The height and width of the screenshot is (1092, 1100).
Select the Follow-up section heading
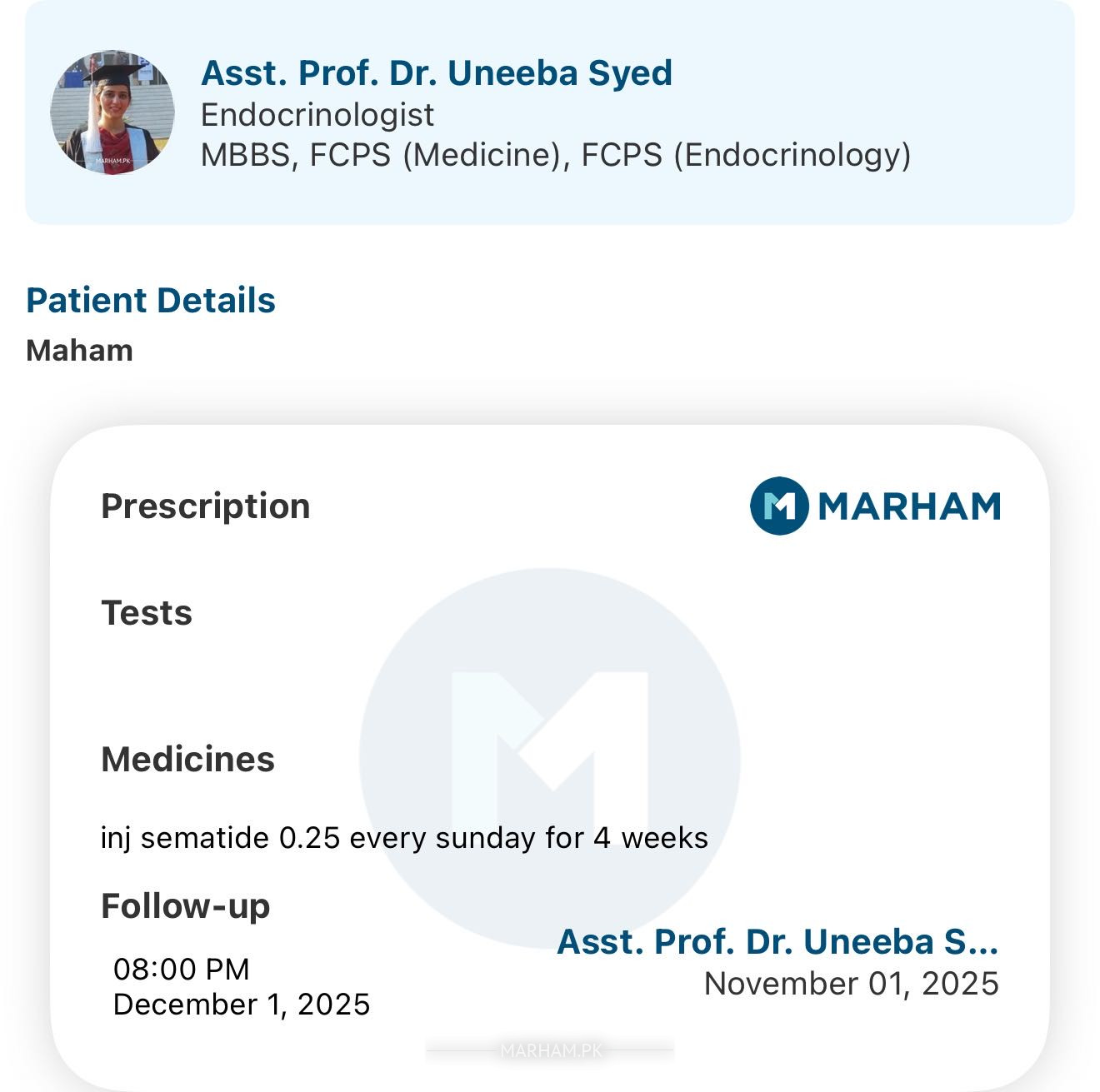tap(185, 906)
